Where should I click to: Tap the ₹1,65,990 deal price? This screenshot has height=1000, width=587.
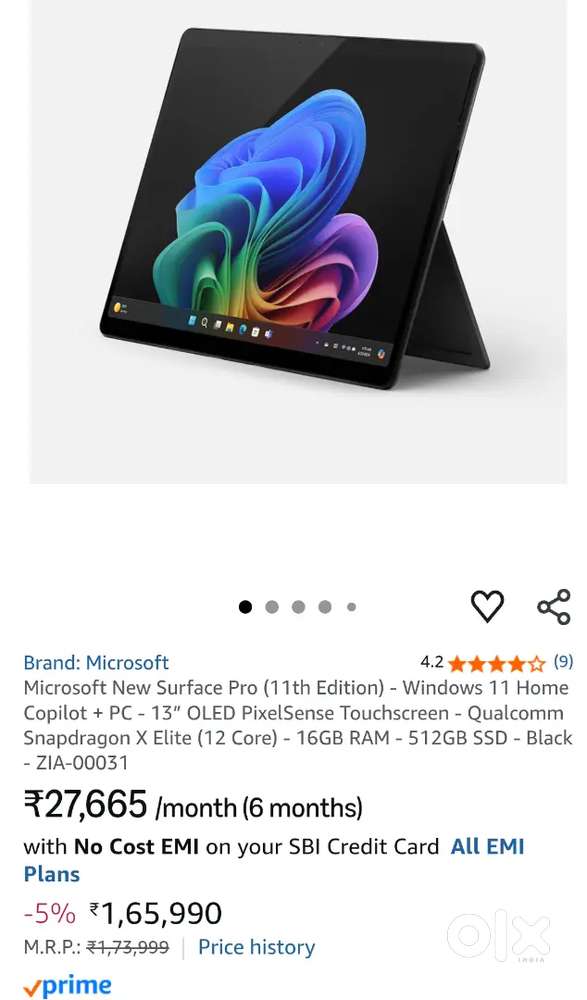click(156, 913)
